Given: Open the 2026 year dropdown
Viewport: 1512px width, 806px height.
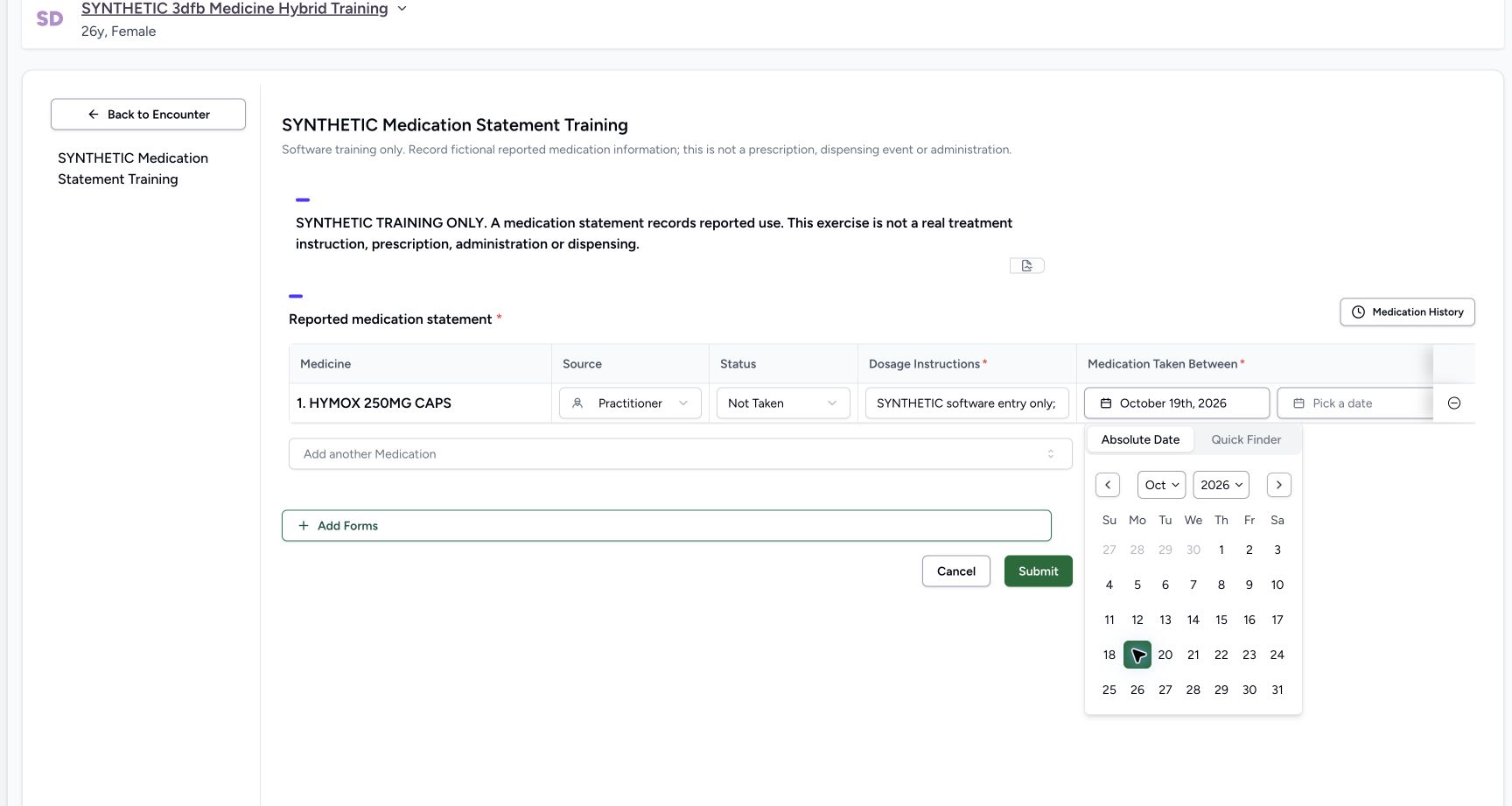Looking at the screenshot, I should click(x=1221, y=485).
